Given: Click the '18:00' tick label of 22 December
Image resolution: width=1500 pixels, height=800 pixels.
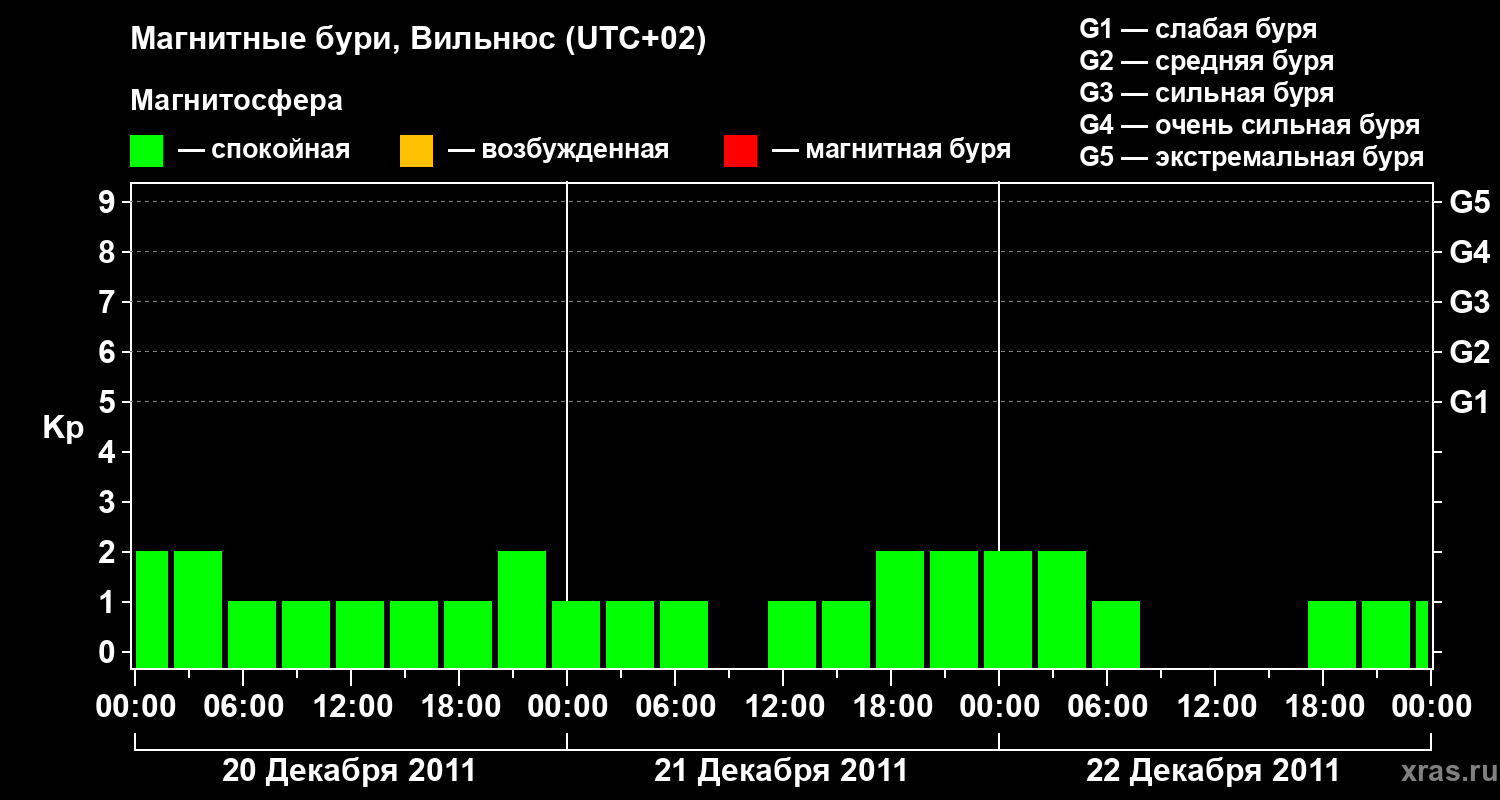Looking at the screenshot, I should click(x=1323, y=707).
